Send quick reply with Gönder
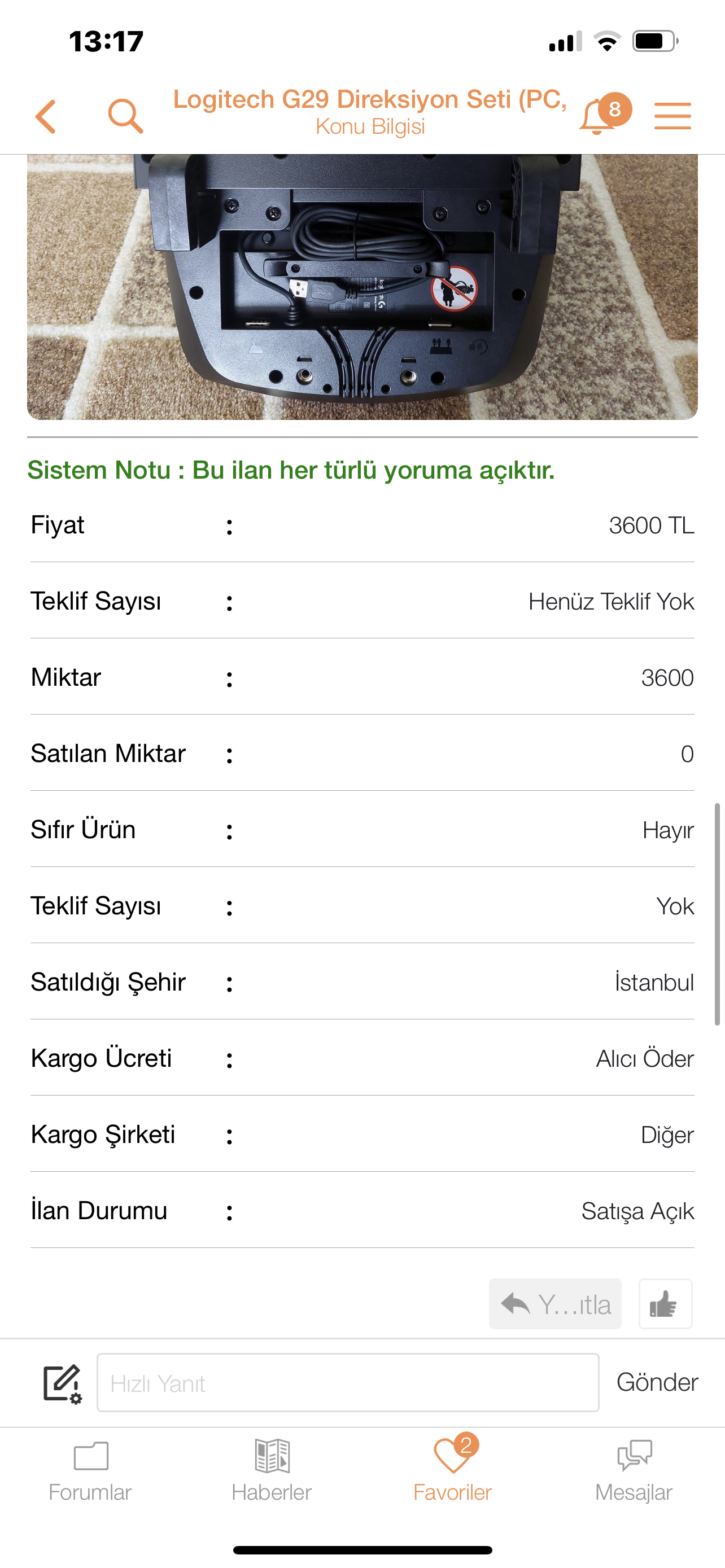The height and width of the screenshot is (1568, 725). pos(657,1382)
